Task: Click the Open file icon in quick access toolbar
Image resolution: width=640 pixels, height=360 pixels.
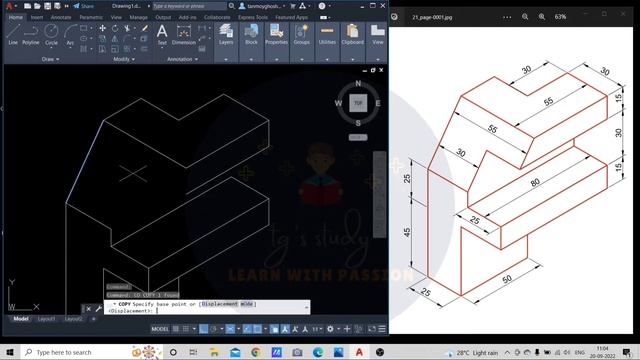Action: [37, 6]
